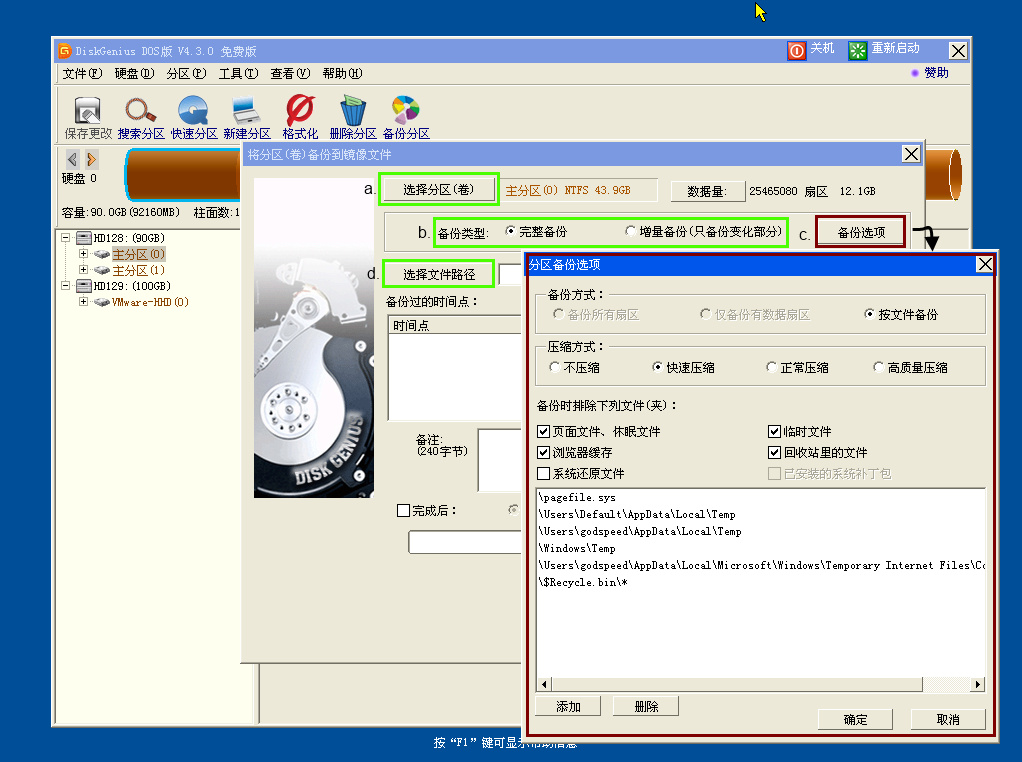Toggle 临时文件 temporary files checkbox

(774, 432)
